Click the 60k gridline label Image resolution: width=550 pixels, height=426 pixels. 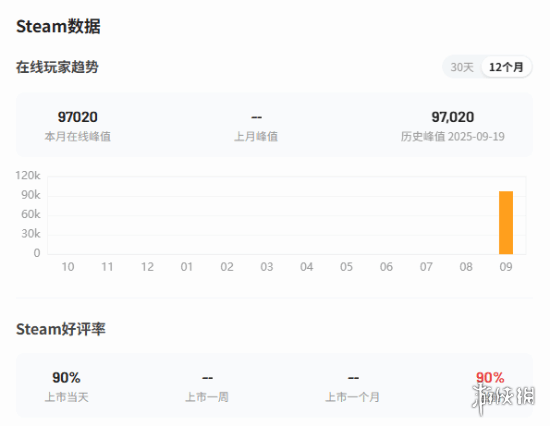pyautogui.click(x=31, y=214)
